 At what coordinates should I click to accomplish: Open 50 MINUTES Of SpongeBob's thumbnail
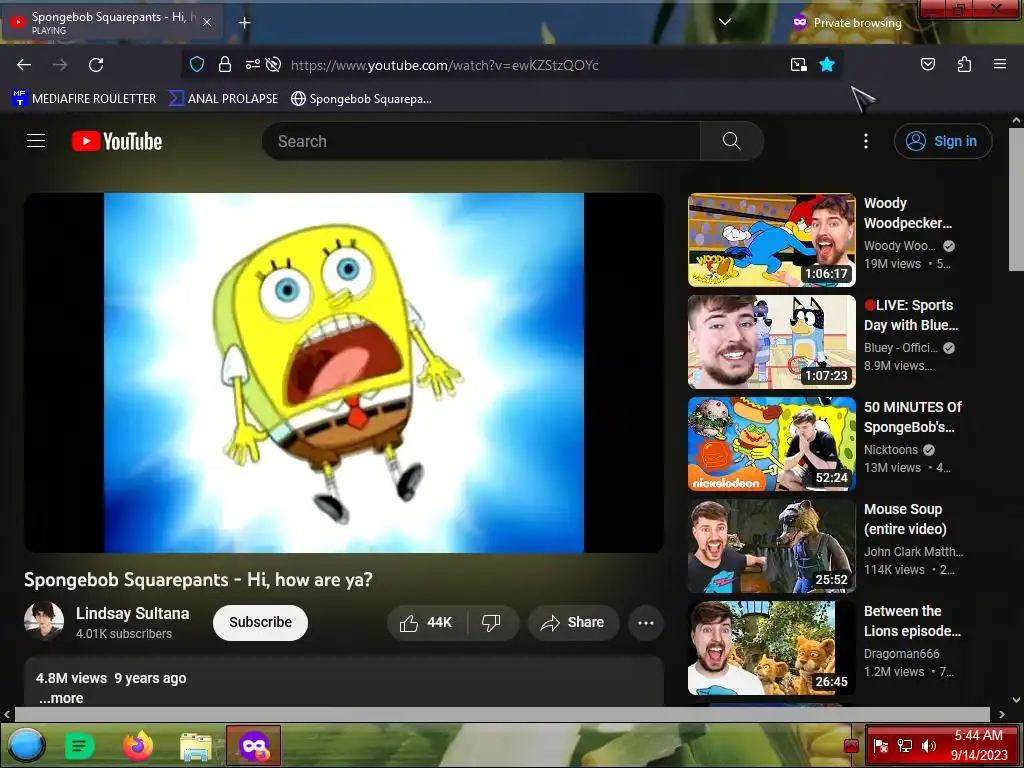click(771, 443)
